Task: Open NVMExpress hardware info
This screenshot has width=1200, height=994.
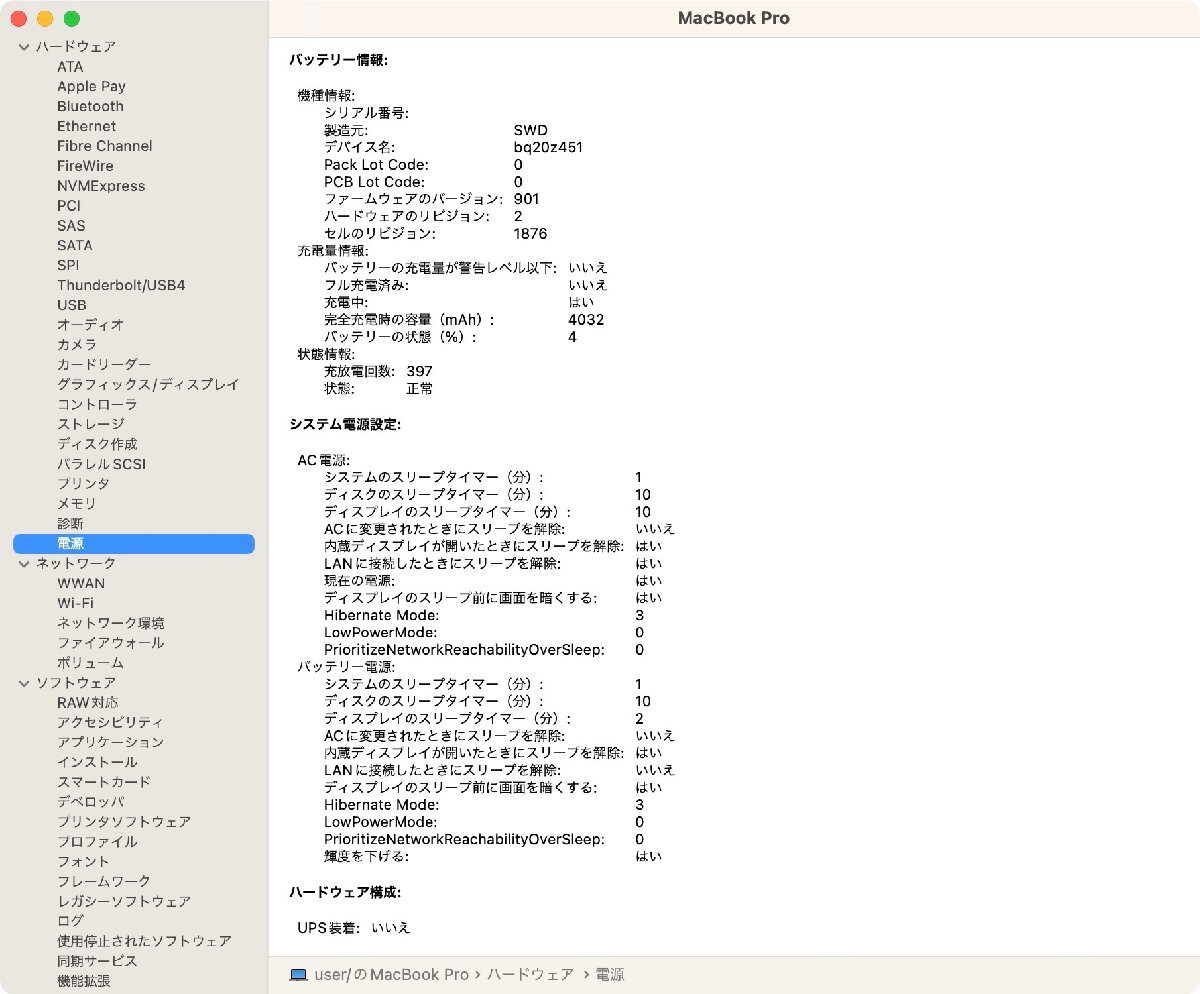Action: tap(101, 186)
